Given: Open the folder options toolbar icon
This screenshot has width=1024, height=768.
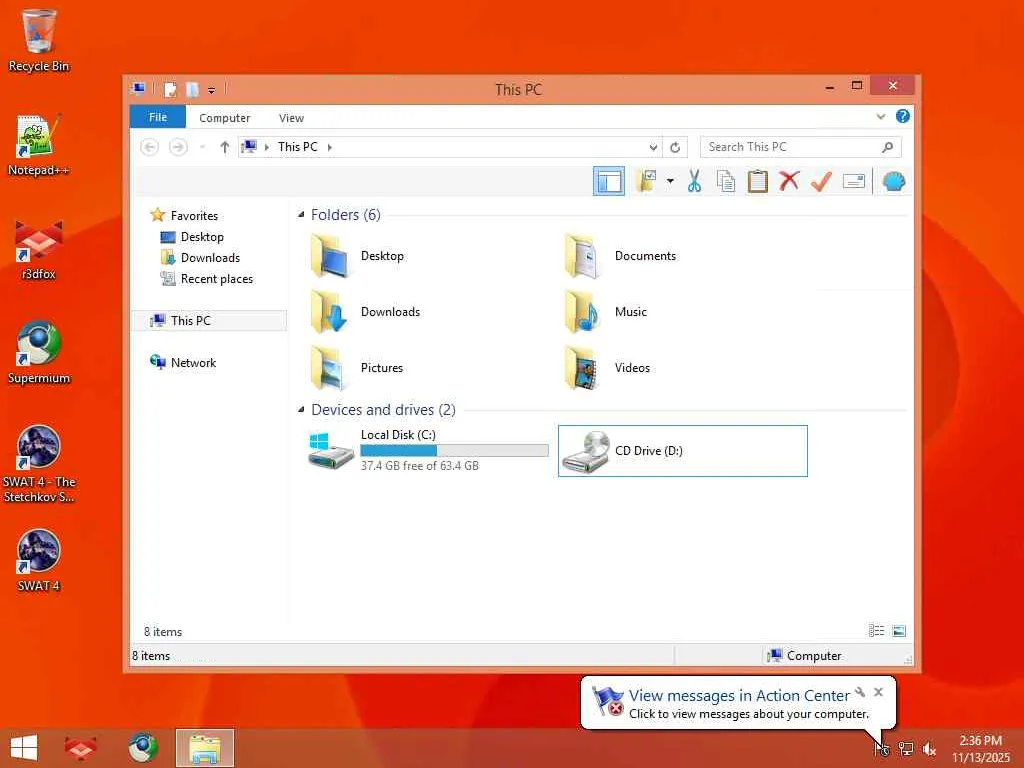Looking at the screenshot, I should 647,182.
